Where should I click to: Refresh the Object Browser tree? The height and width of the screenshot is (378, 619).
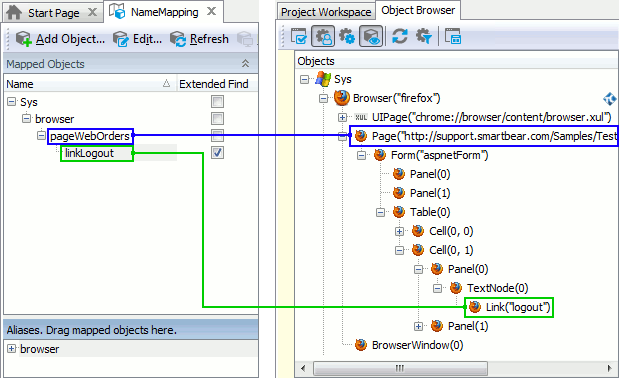tap(400, 37)
